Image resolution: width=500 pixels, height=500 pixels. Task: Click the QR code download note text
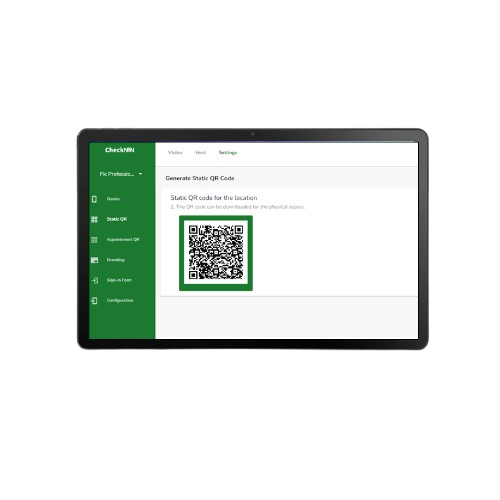237,207
